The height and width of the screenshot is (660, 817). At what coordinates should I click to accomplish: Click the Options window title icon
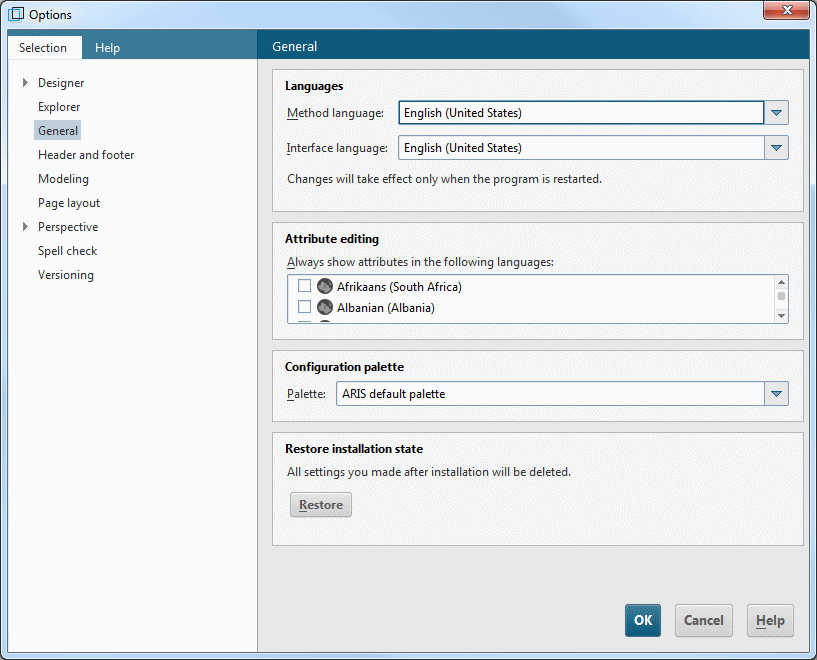pos(16,14)
